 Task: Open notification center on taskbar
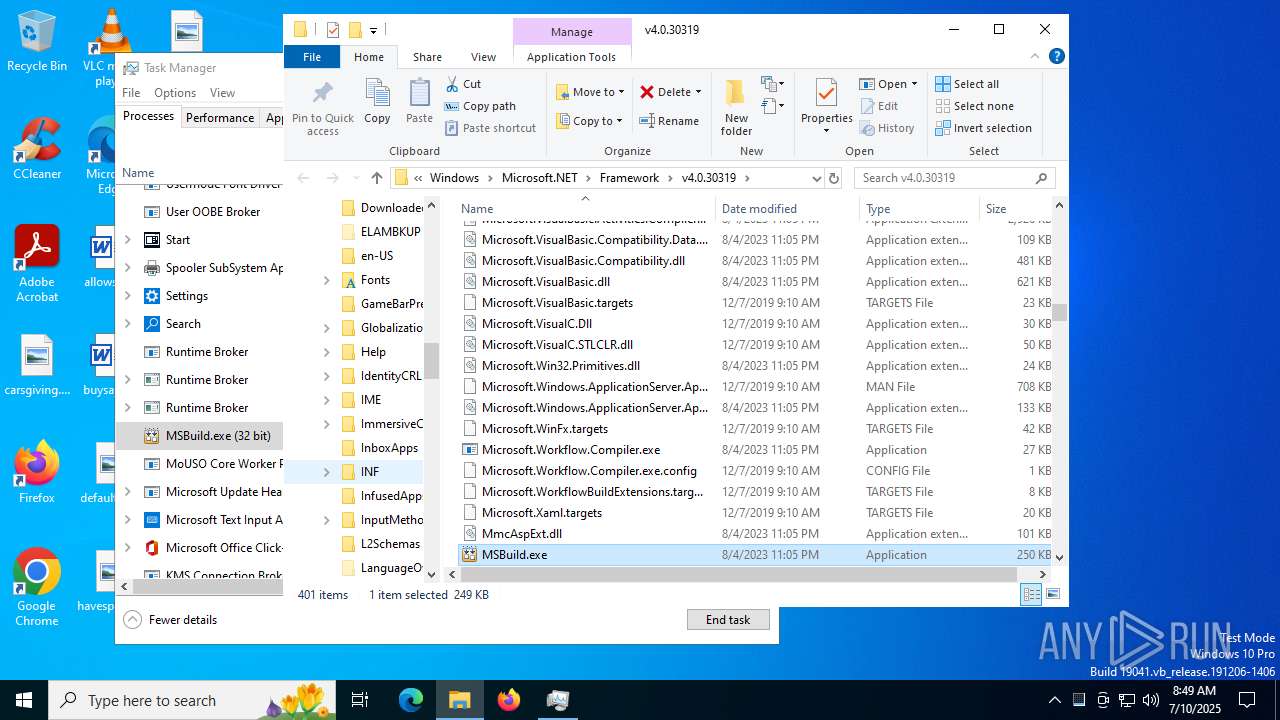click(1247, 700)
